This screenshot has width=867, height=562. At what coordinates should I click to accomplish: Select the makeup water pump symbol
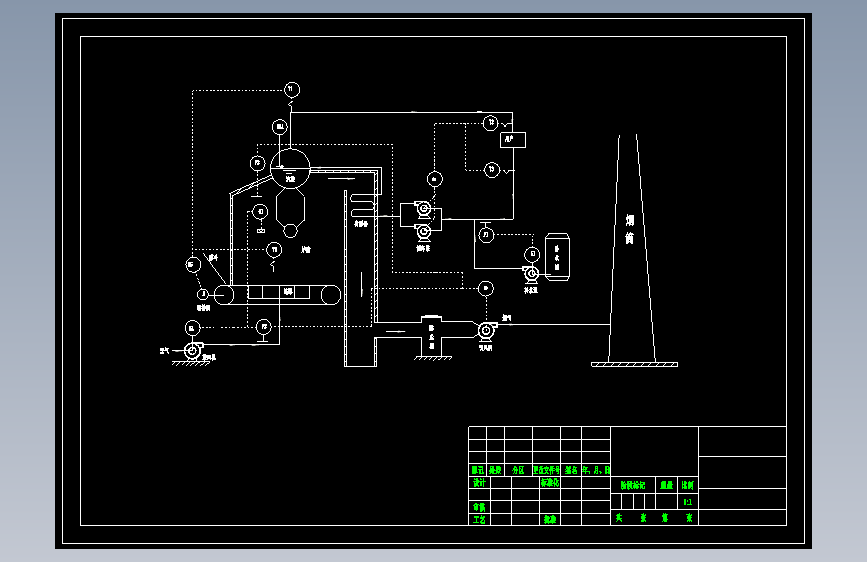(531, 273)
